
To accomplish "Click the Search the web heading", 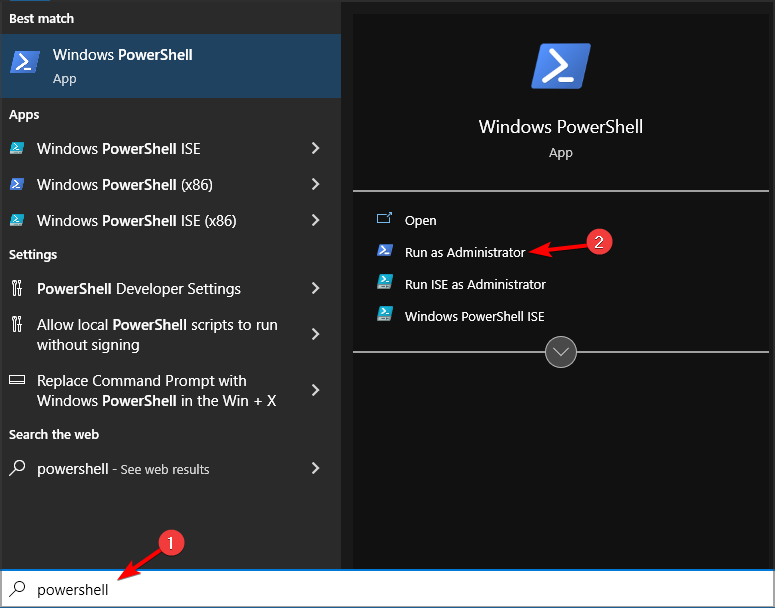I will pos(54,434).
